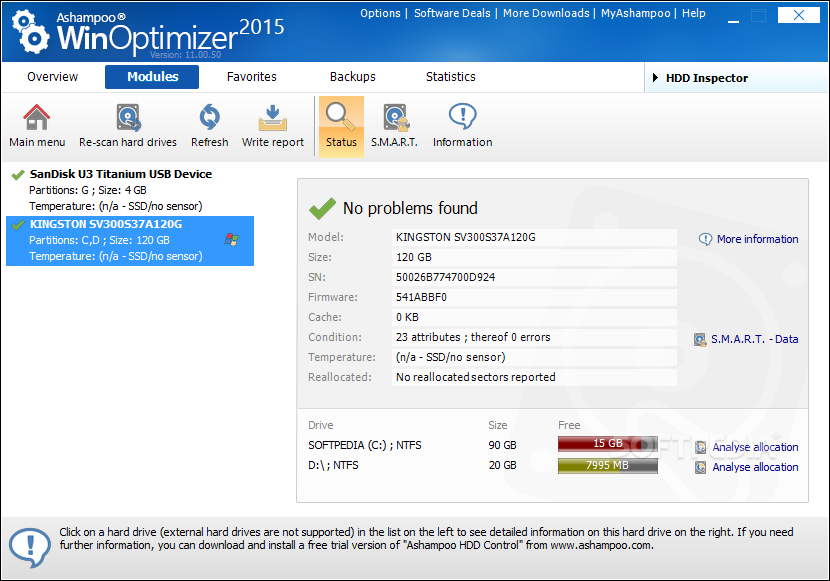Image resolution: width=830 pixels, height=581 pixels.
Task: Click the 20 GB size value
Action: 502,465
